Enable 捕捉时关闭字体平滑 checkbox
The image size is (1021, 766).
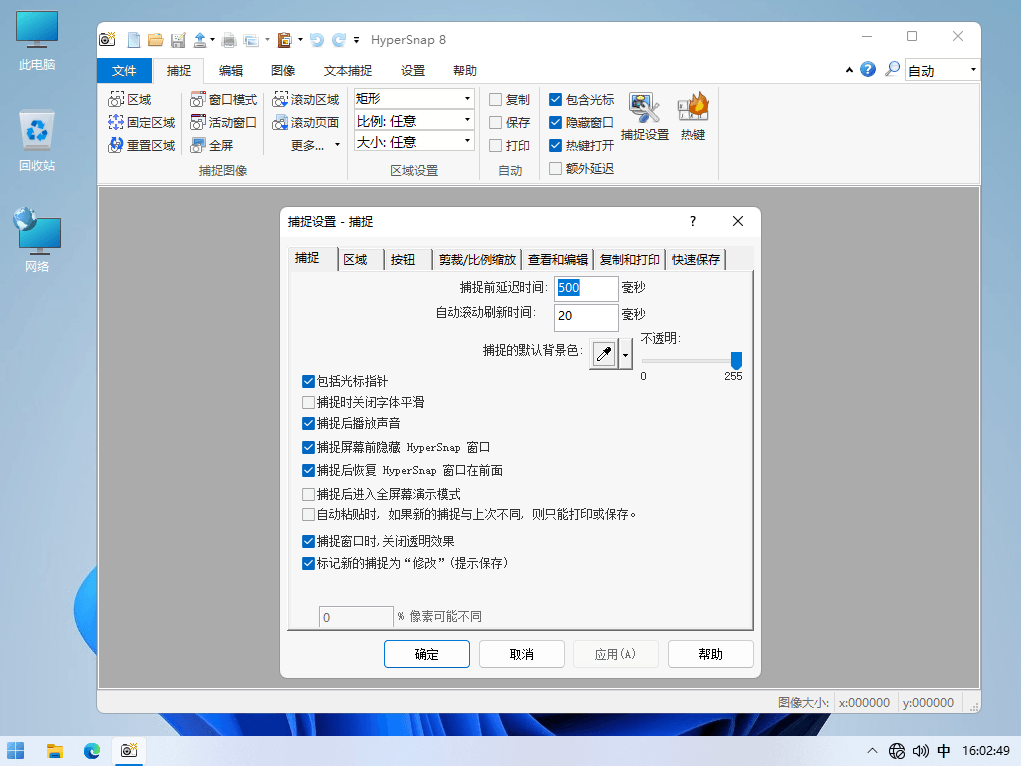point(309,402)
